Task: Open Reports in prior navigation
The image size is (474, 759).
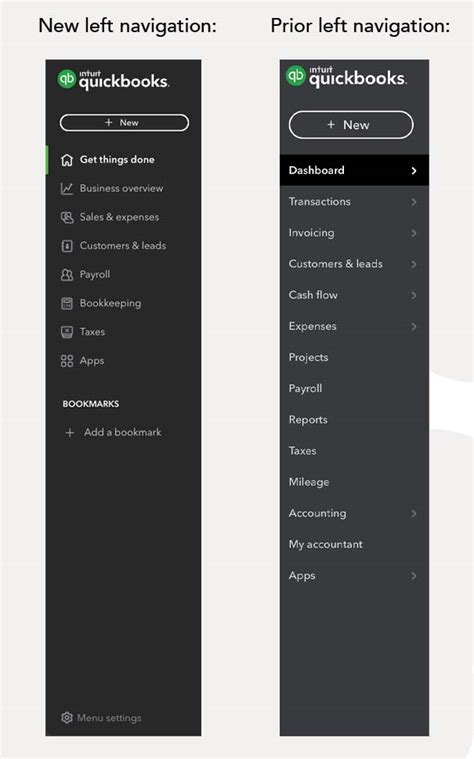Action: 308,420
